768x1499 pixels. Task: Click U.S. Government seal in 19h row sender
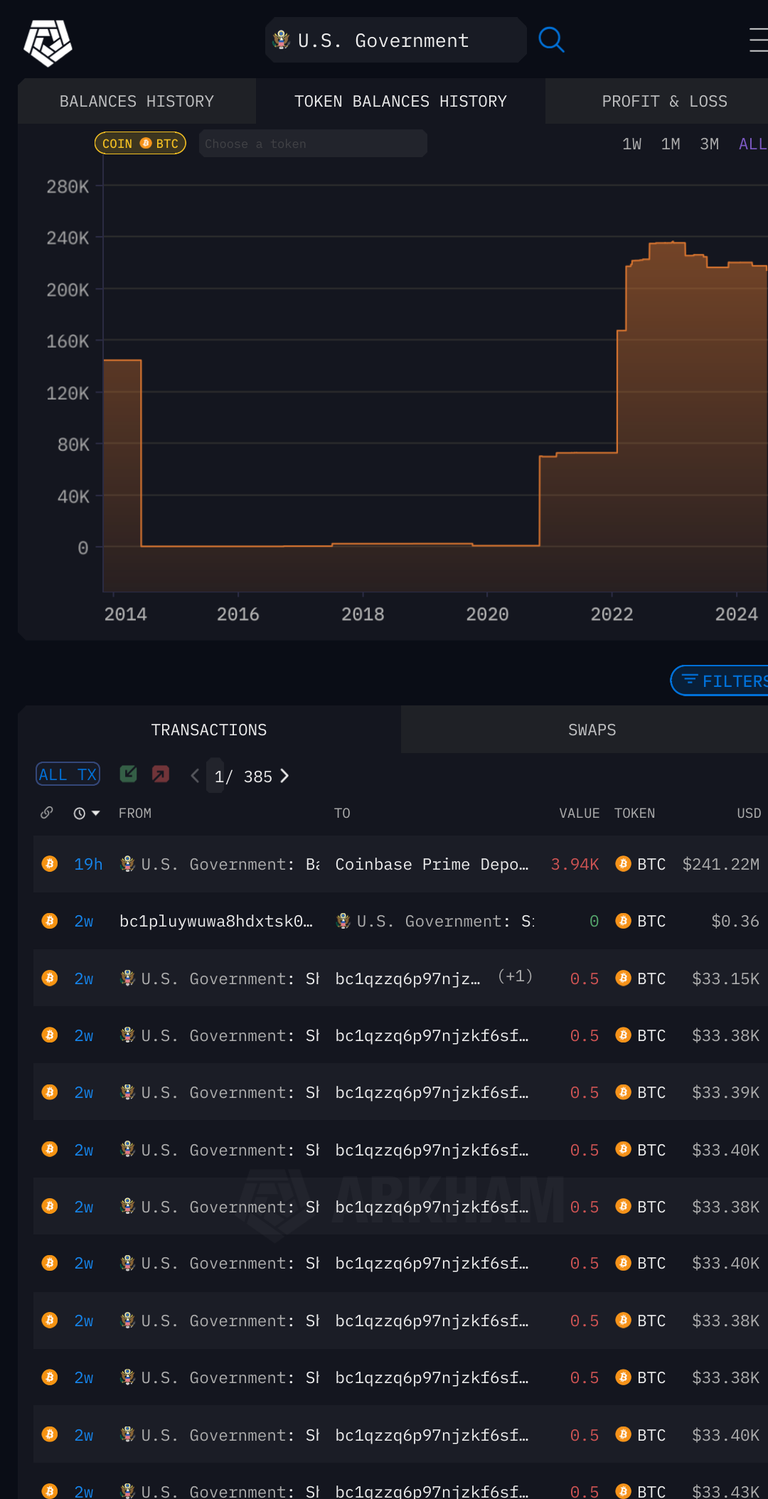point(128,864)
